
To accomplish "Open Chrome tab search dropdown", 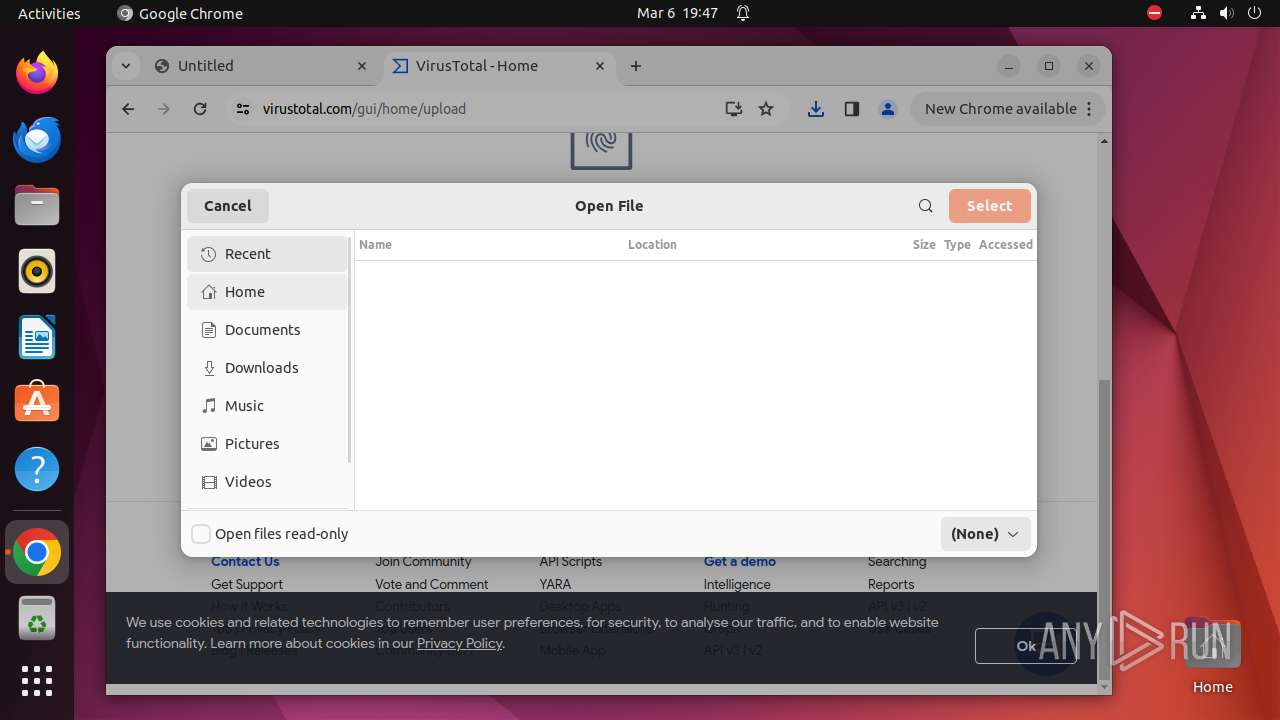I will pos(125,66).
